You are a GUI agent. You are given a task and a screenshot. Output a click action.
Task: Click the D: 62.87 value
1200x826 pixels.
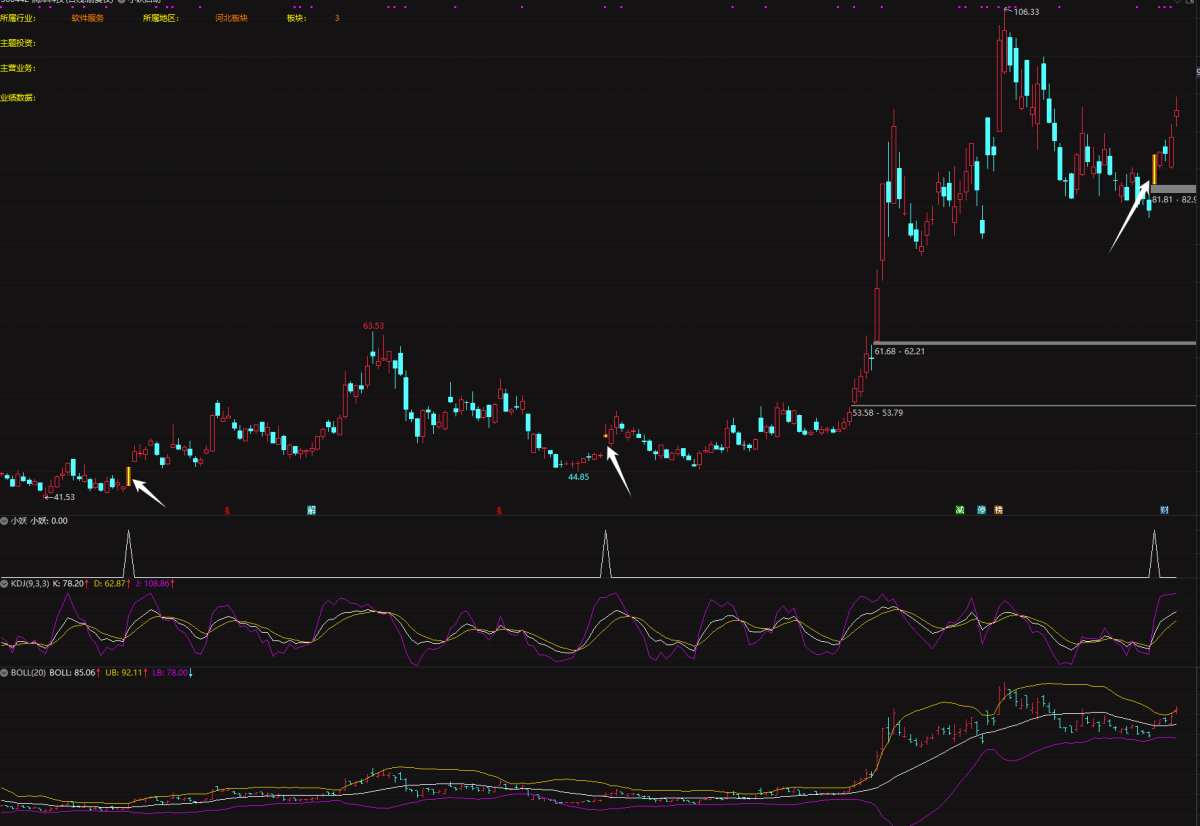click(111, 583)
